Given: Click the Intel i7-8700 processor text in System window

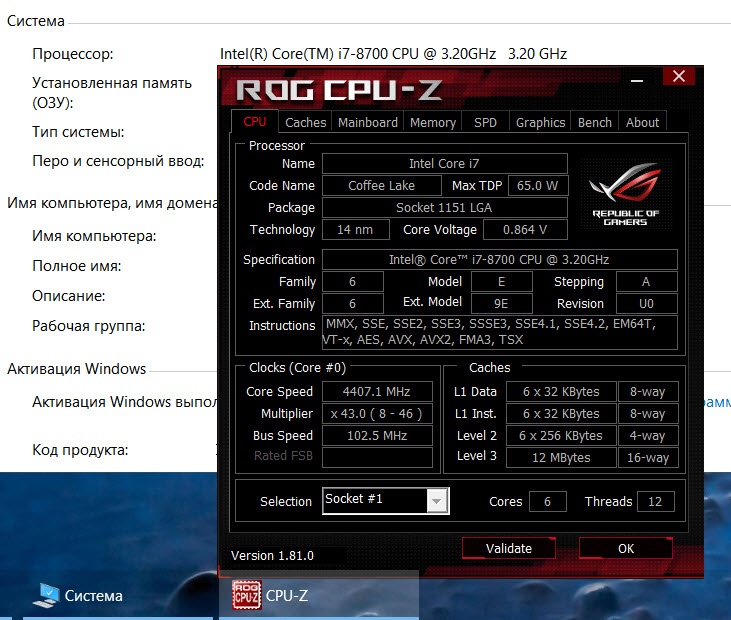Looking at the screenshot, I should point(393,54).
